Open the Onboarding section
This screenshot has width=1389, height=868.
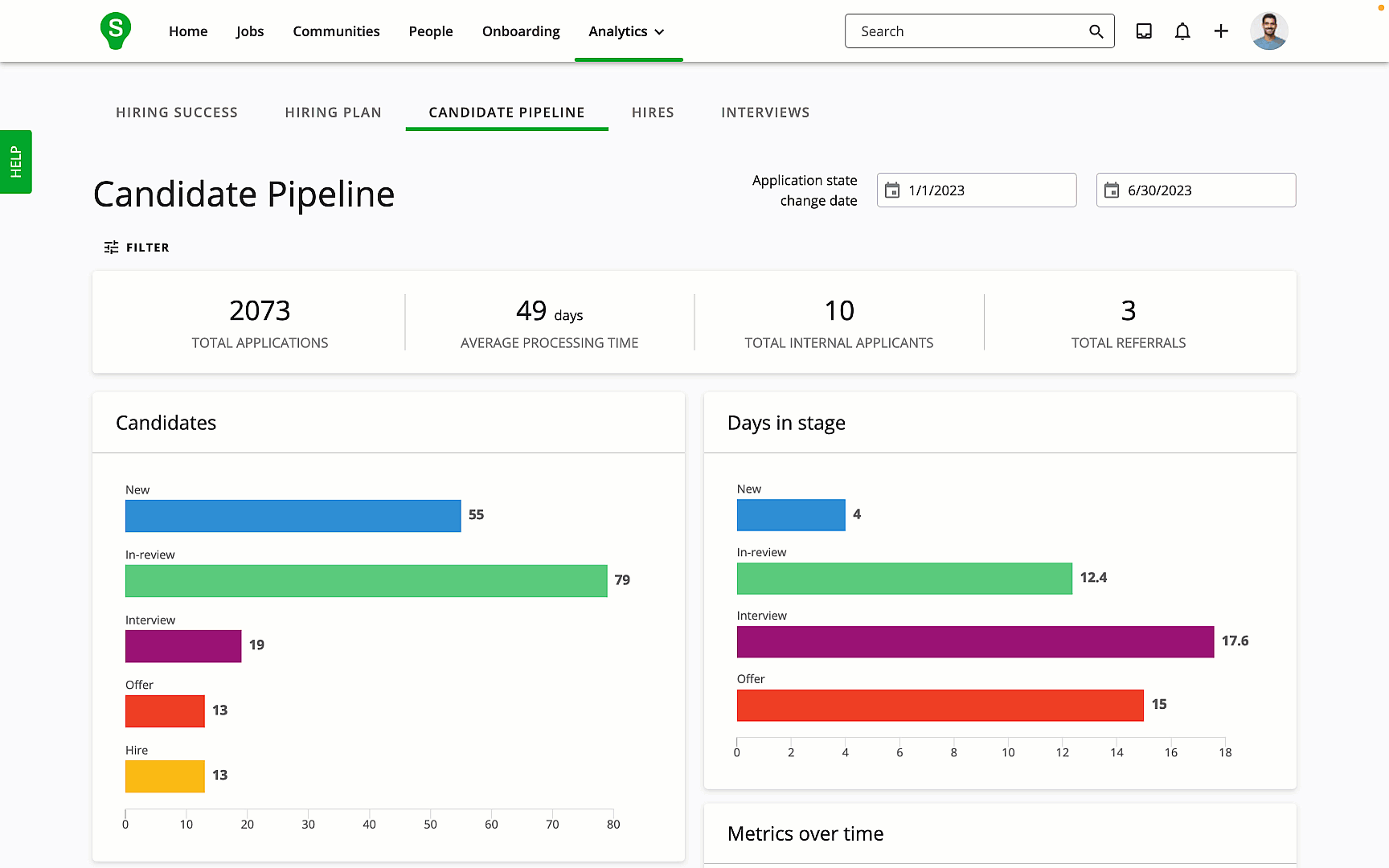point(521,31)
